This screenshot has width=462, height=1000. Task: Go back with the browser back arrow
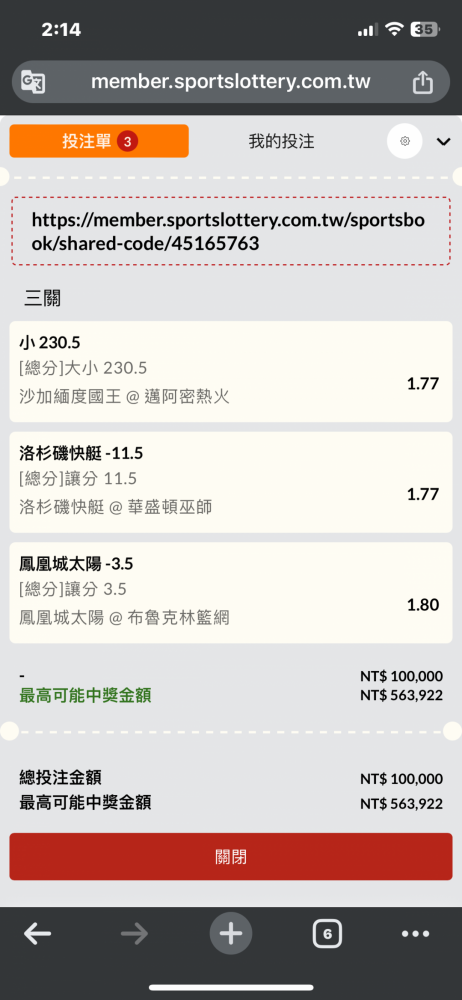(38, 934)
